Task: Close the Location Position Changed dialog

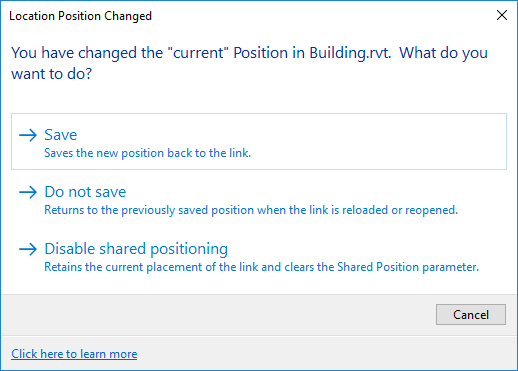Action: [502, 15]
